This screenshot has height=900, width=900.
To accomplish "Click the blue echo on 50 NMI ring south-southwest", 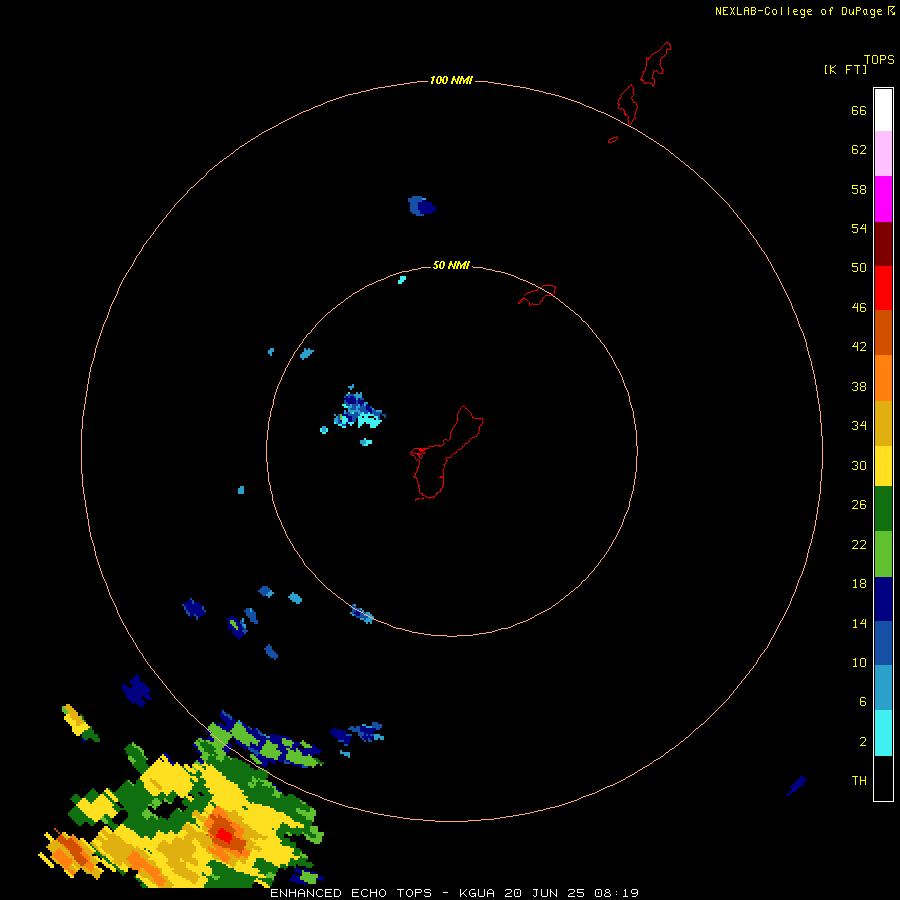I will point(362,614).
